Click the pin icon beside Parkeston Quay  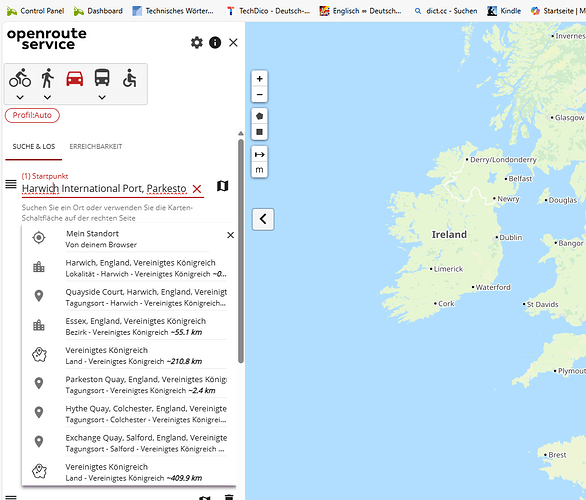[39, 383]
